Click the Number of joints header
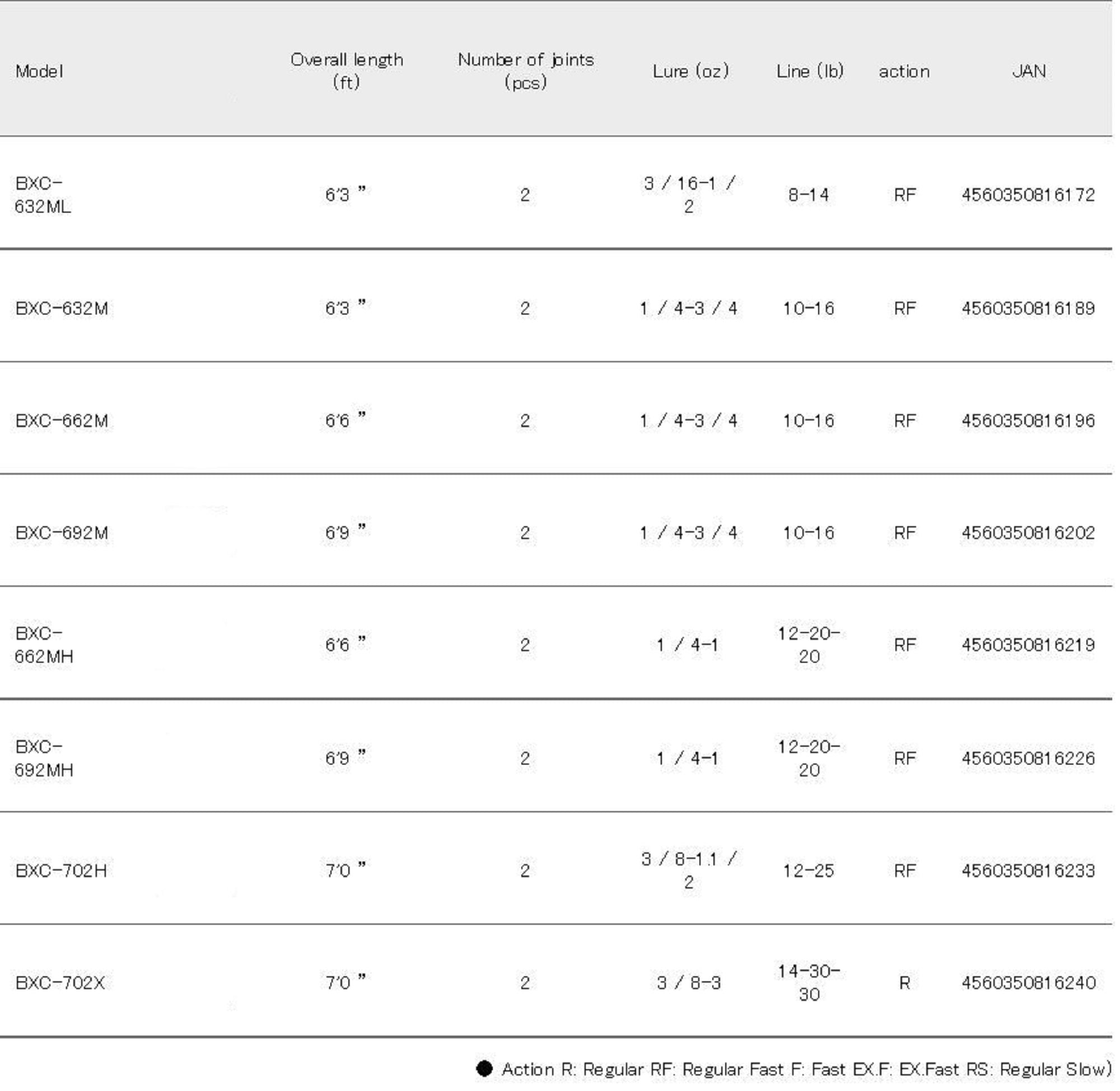Viewport: 1120px width, 1091px height. pos(525,71)
